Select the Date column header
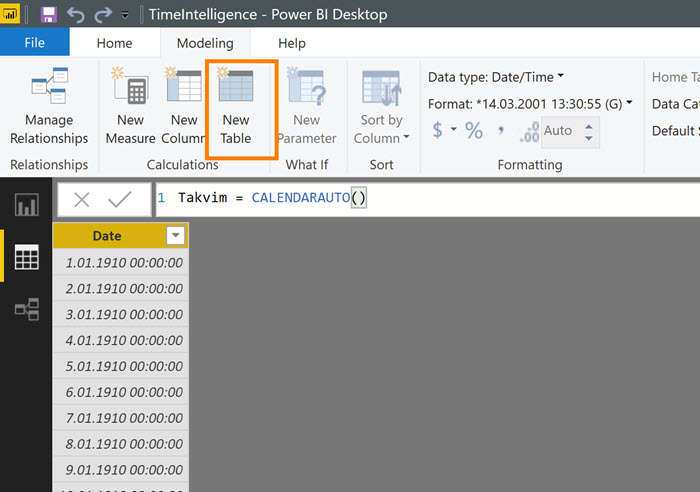 click(x=107, y=236)
